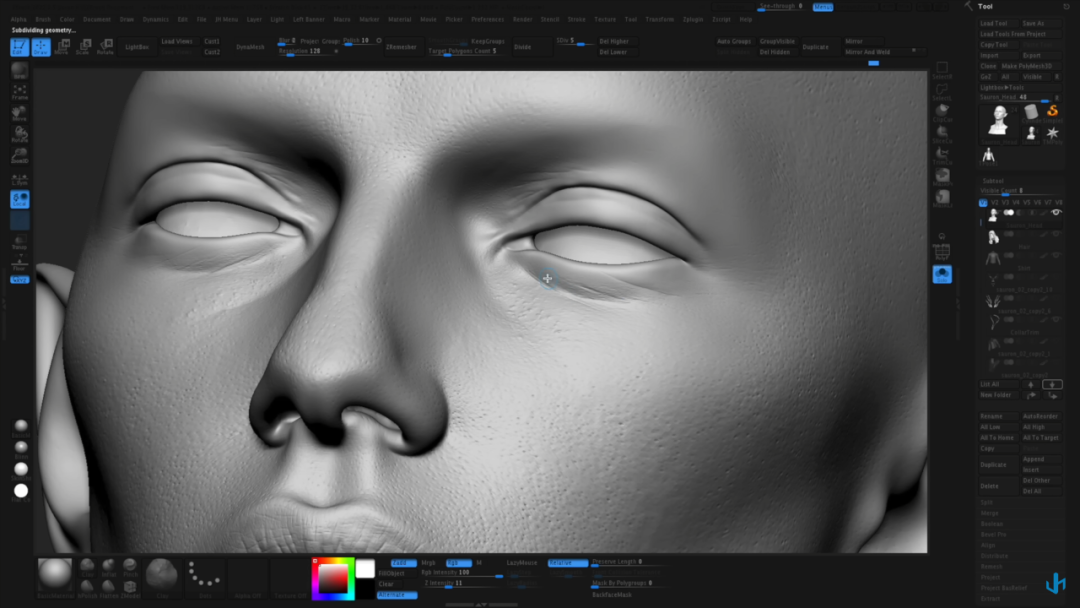Toggle the Alternate color button
Viewport: 1080px width, 608px height.
(397, 594)
